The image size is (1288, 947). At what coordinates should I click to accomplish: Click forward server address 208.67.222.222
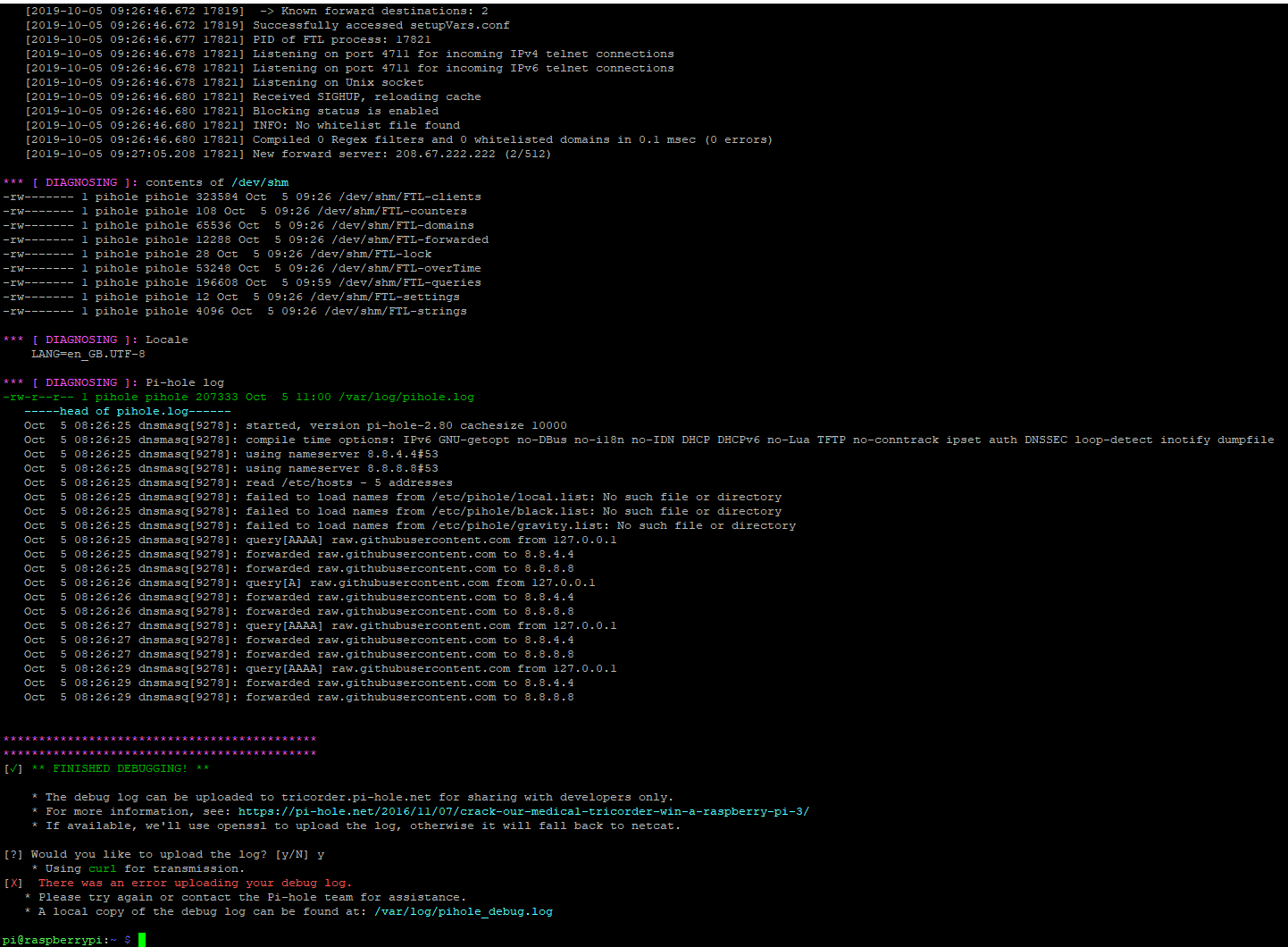(446, 154)
